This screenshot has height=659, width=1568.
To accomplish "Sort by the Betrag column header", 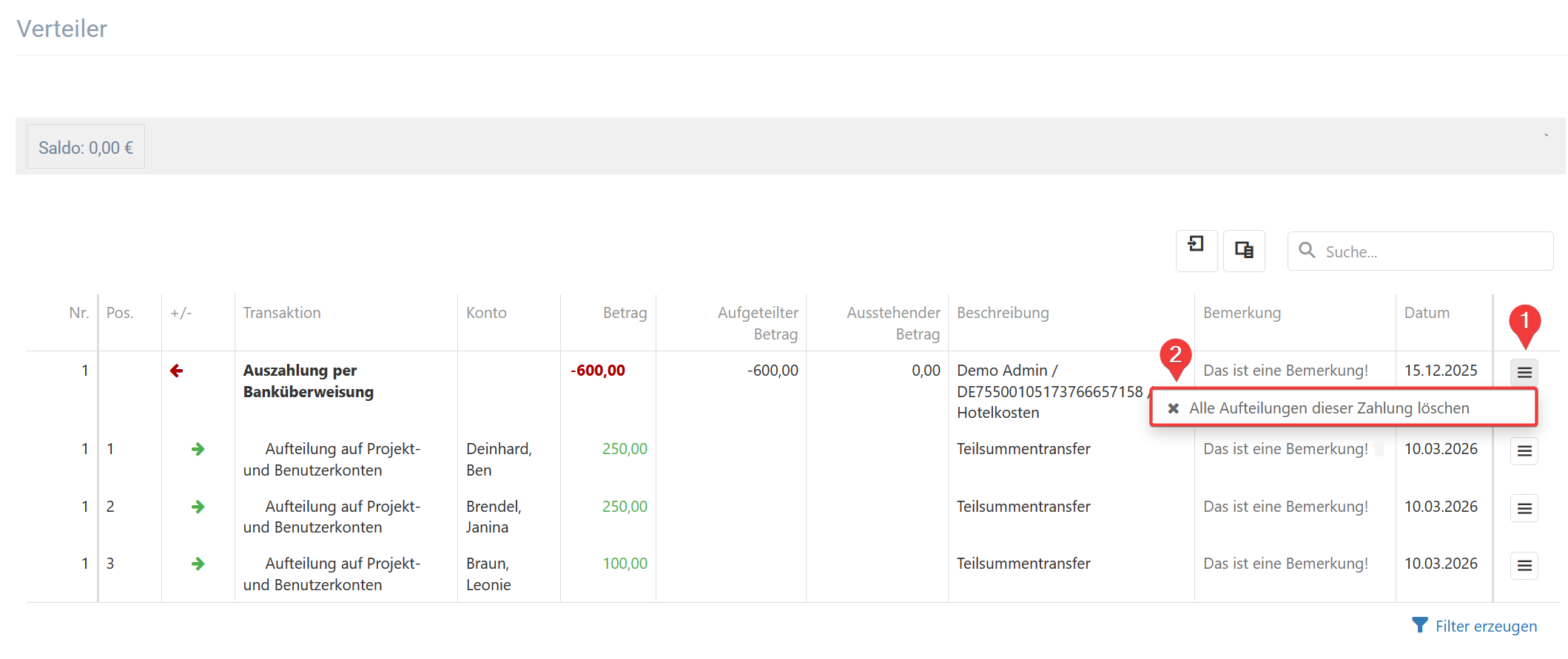I will click(625, 313).
